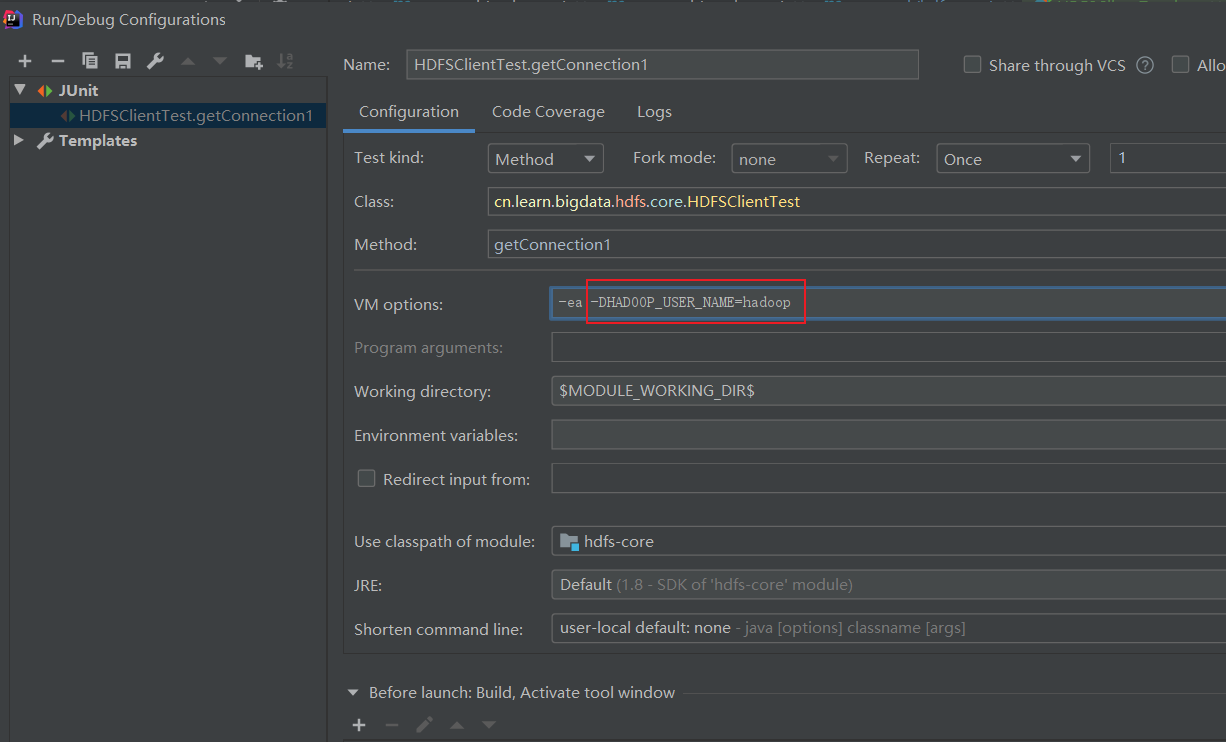
Task: Save configuration with the disk icon
Action: click(x=123, y=61)
